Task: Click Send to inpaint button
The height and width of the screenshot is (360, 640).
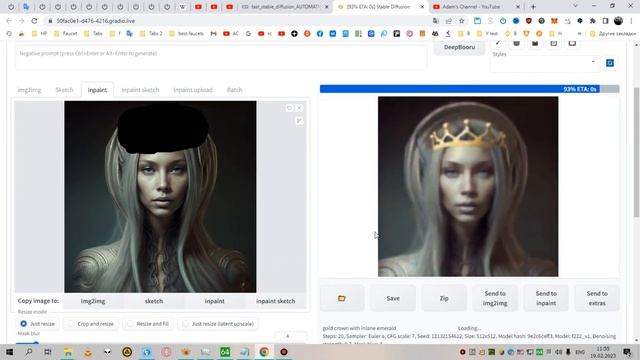Action: pyautogui.click(x=546, y=298)
